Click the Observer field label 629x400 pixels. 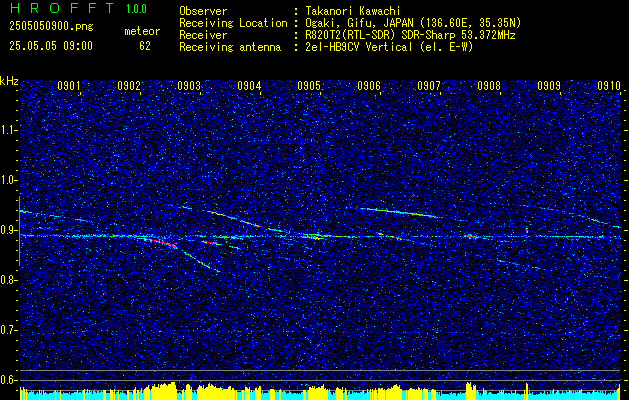tap(203, 11)
